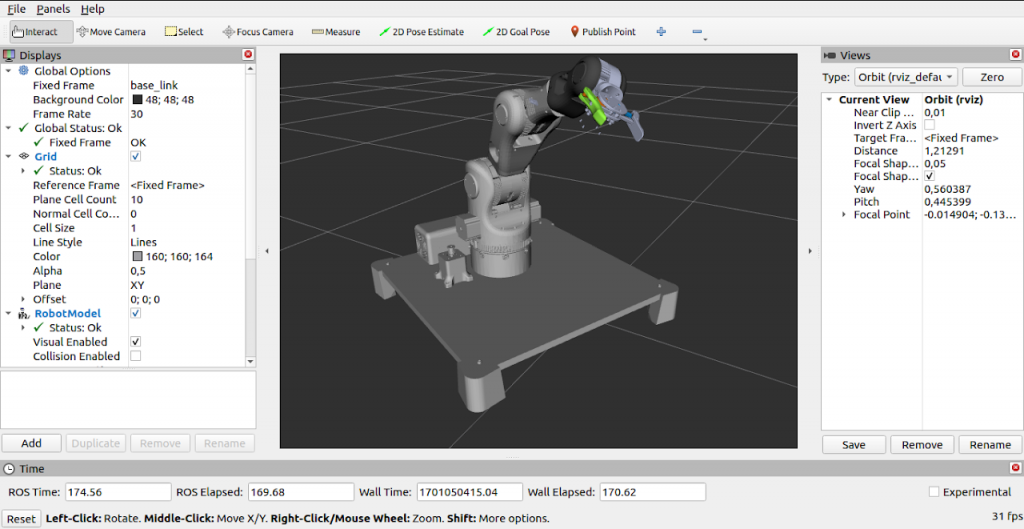Viewport: 1024px width, 529px height.
Task: Open the Panels menu
Action: click(53, 9)
